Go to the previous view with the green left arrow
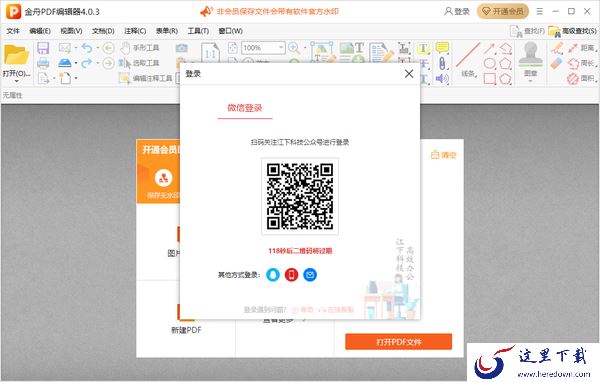 pyautogui.click(x=109, y=48)
